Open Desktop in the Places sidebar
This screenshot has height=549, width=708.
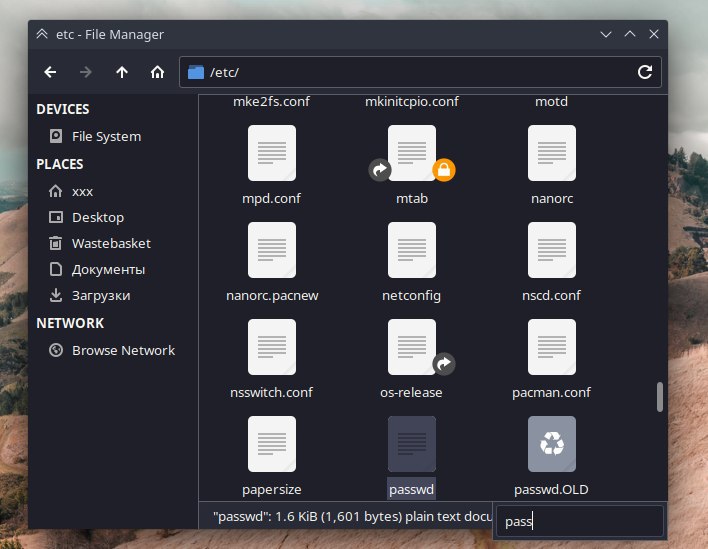86,217
